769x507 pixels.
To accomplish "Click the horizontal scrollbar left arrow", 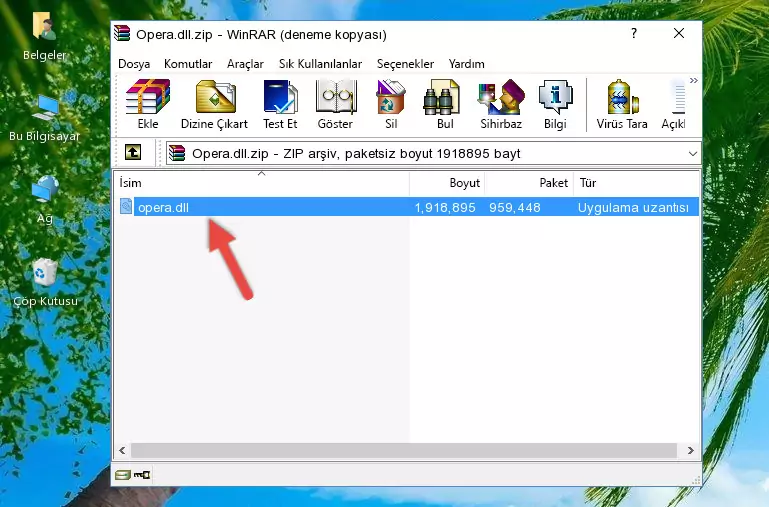I will (x=122, y=450).
